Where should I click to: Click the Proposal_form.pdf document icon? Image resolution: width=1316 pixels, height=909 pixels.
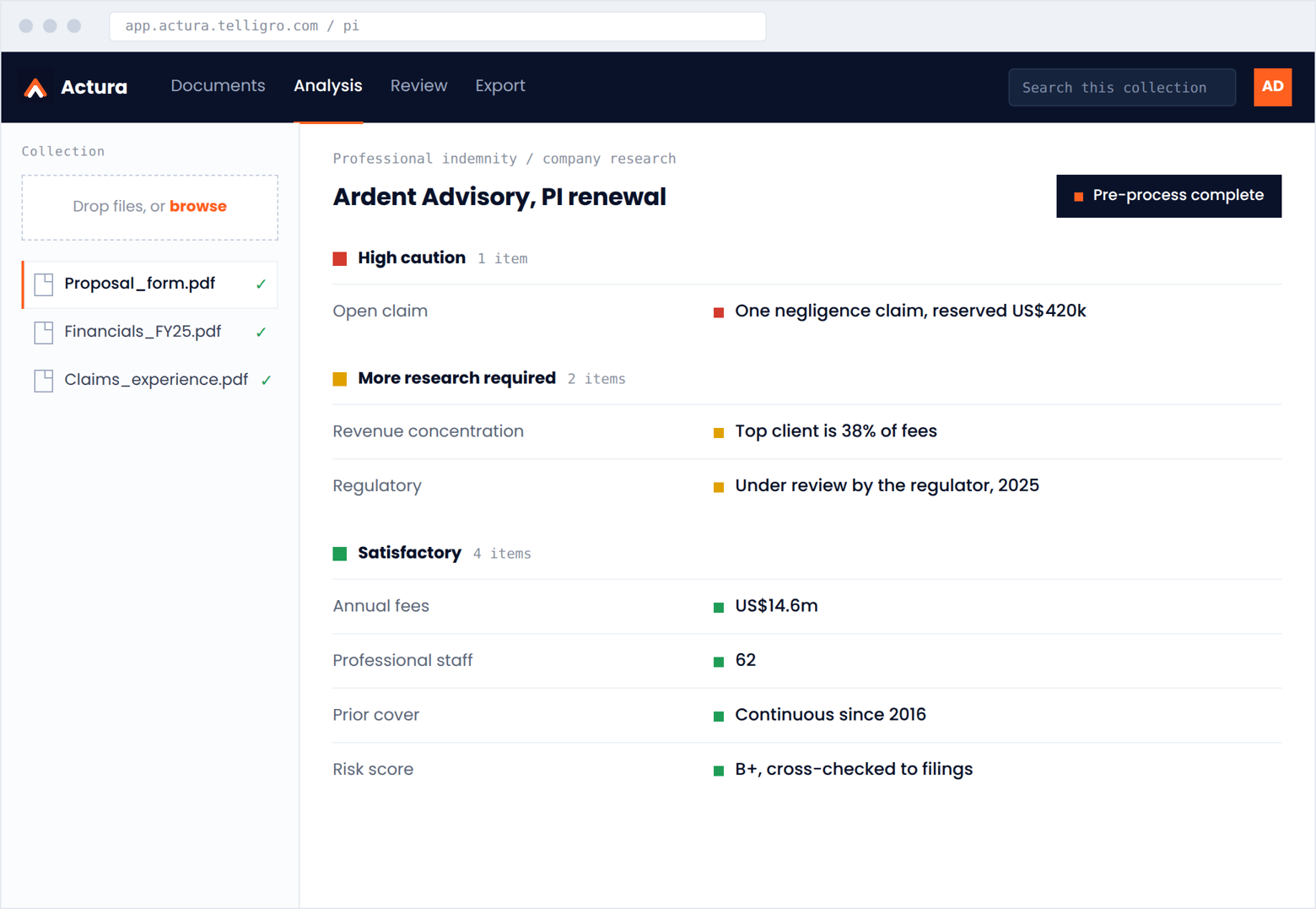click(44, 284)
